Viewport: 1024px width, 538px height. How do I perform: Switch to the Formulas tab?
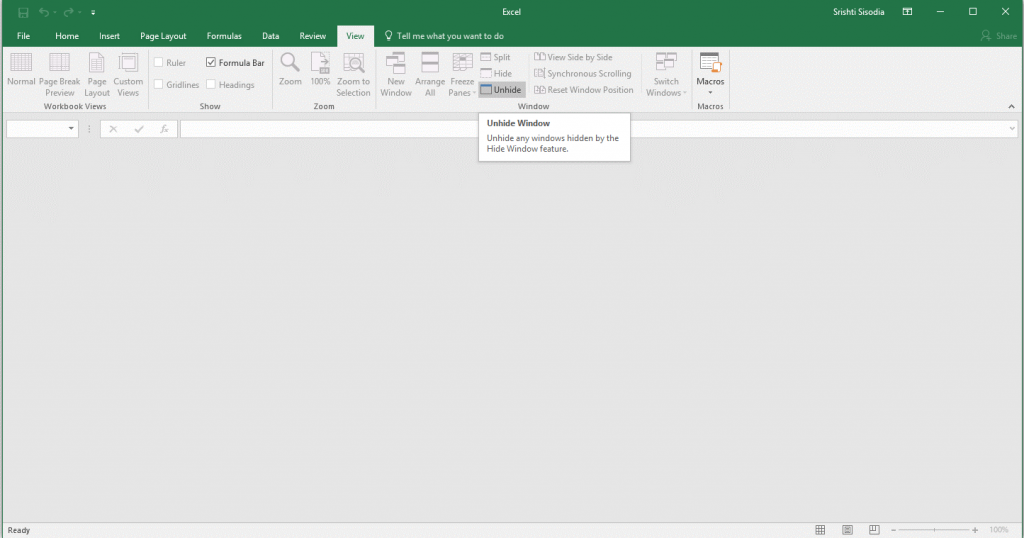point(224,36)
